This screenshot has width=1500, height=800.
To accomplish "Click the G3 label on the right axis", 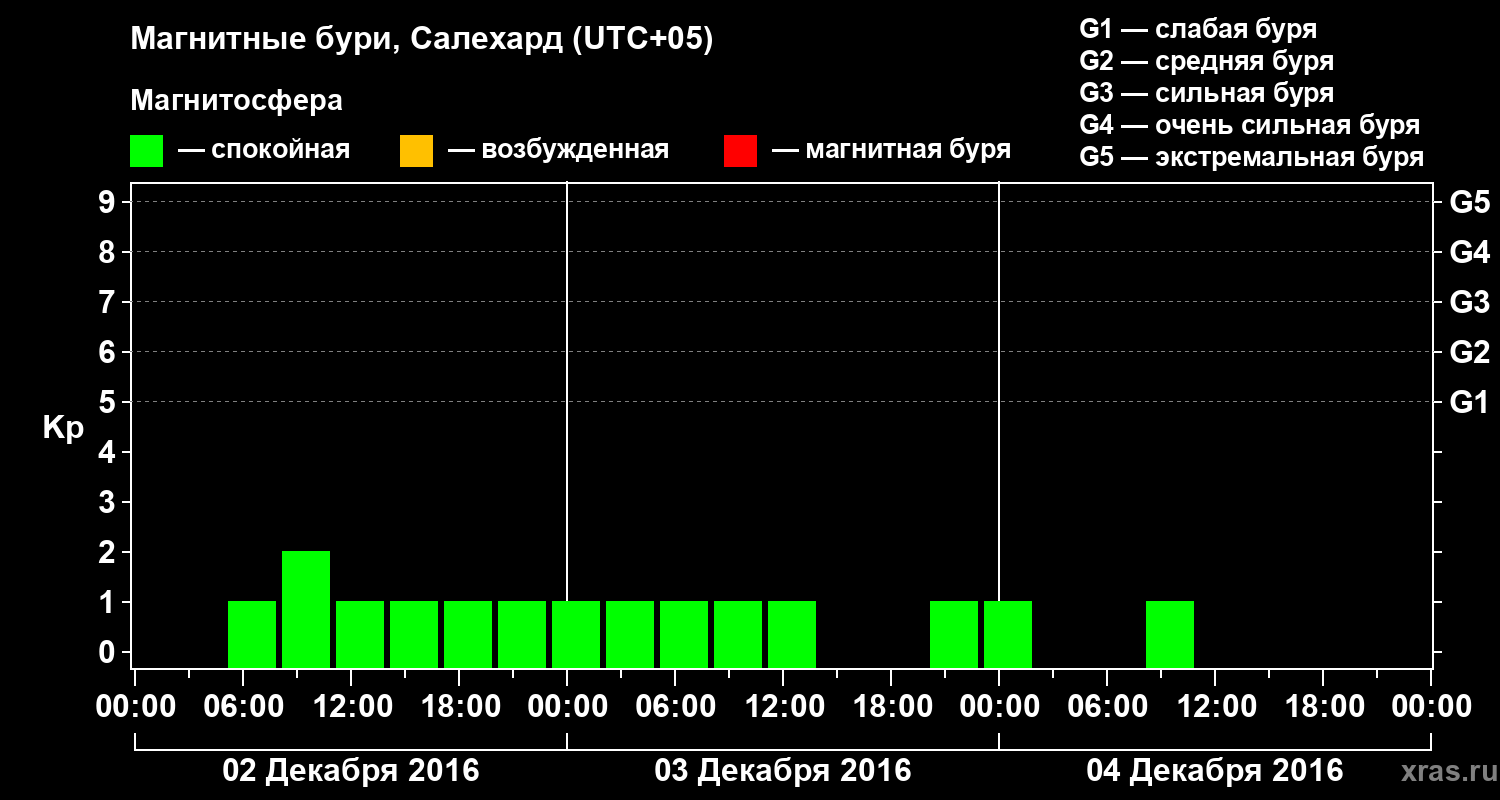I will (x=1469, y=302).
